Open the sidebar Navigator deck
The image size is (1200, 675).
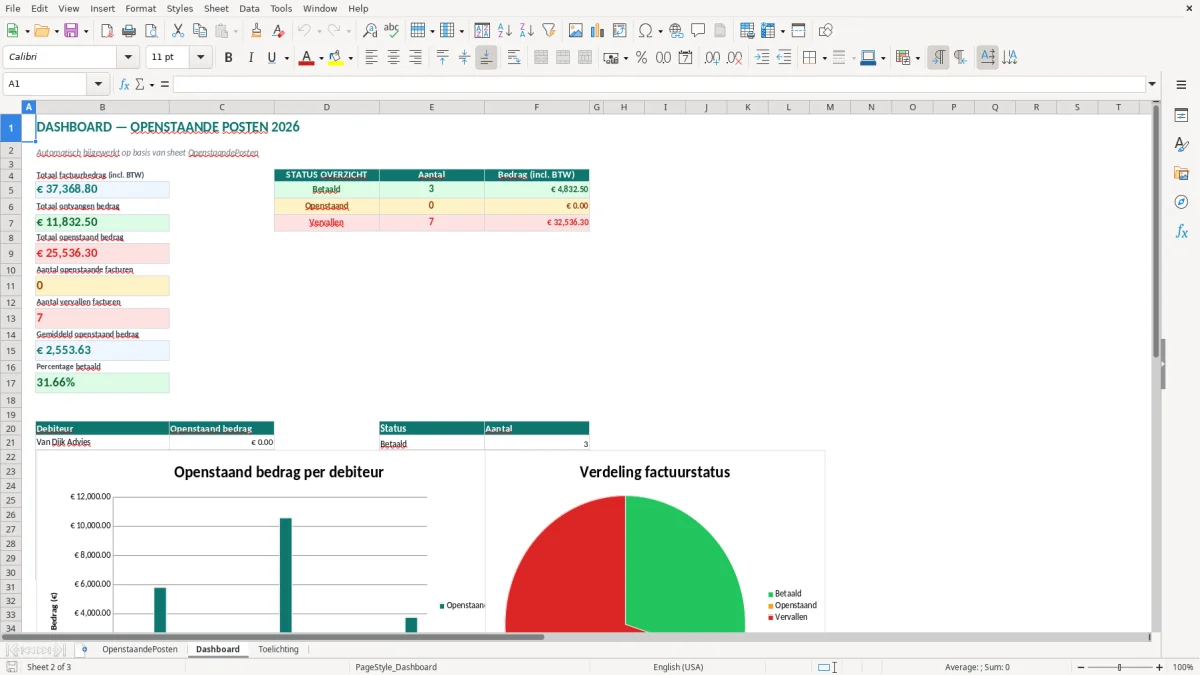1181,203
